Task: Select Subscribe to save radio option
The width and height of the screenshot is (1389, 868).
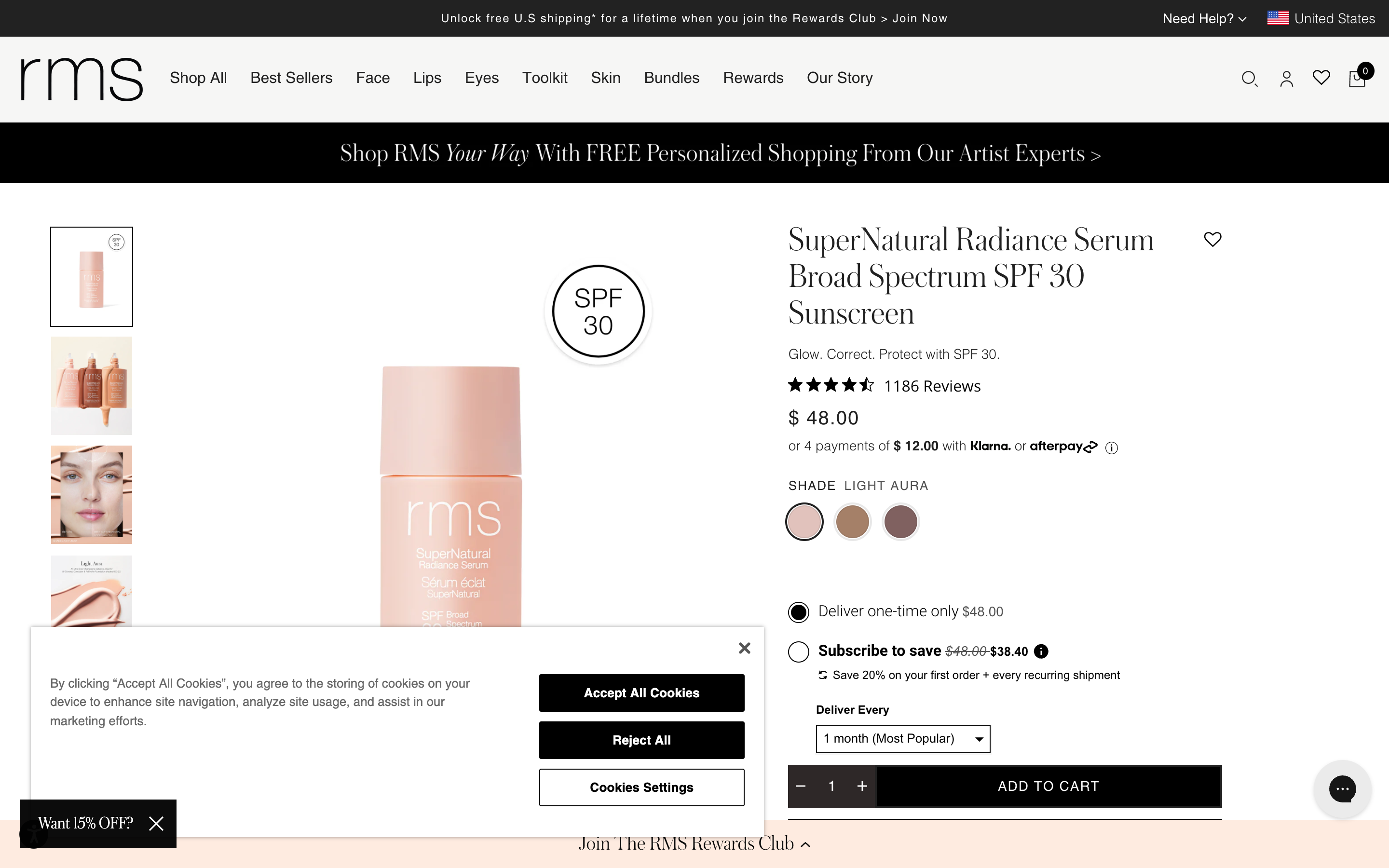Action: coord(798,651)
